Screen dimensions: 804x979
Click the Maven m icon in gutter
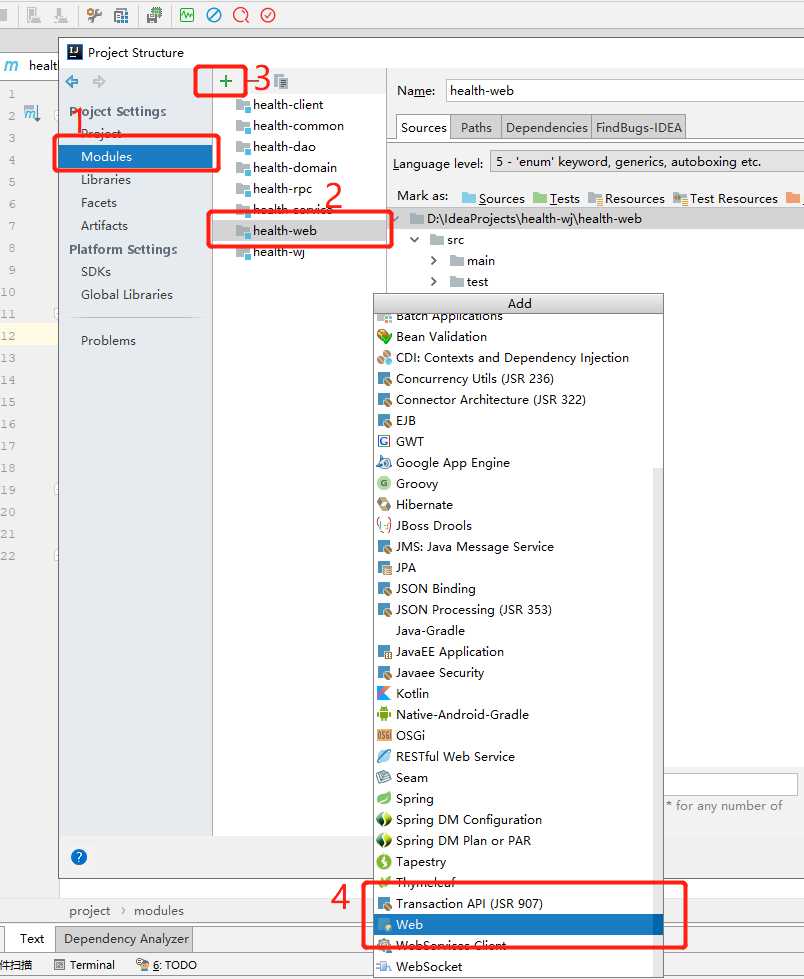(x=31, y=113)
